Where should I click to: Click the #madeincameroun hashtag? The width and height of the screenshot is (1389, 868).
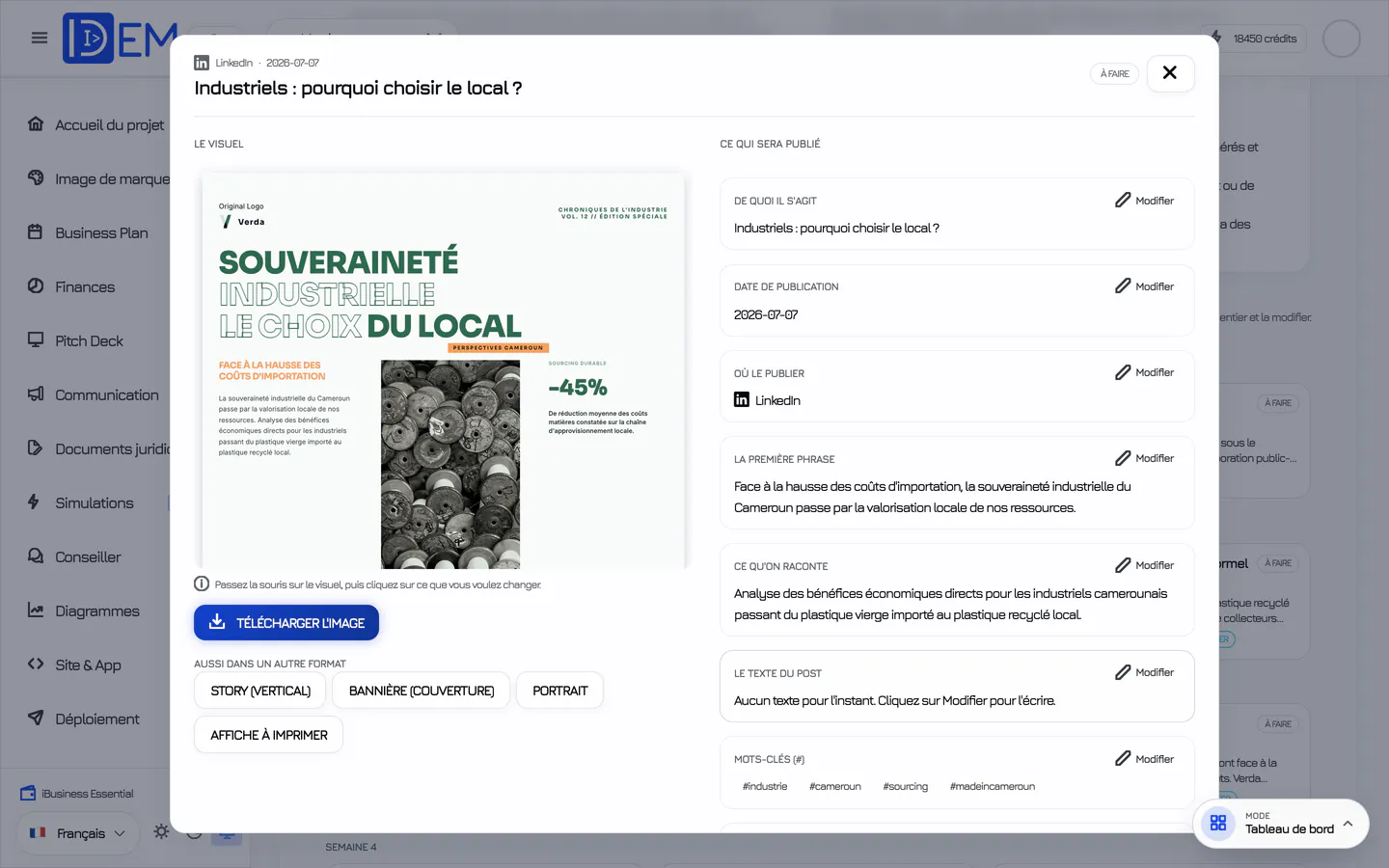(993, 787)
